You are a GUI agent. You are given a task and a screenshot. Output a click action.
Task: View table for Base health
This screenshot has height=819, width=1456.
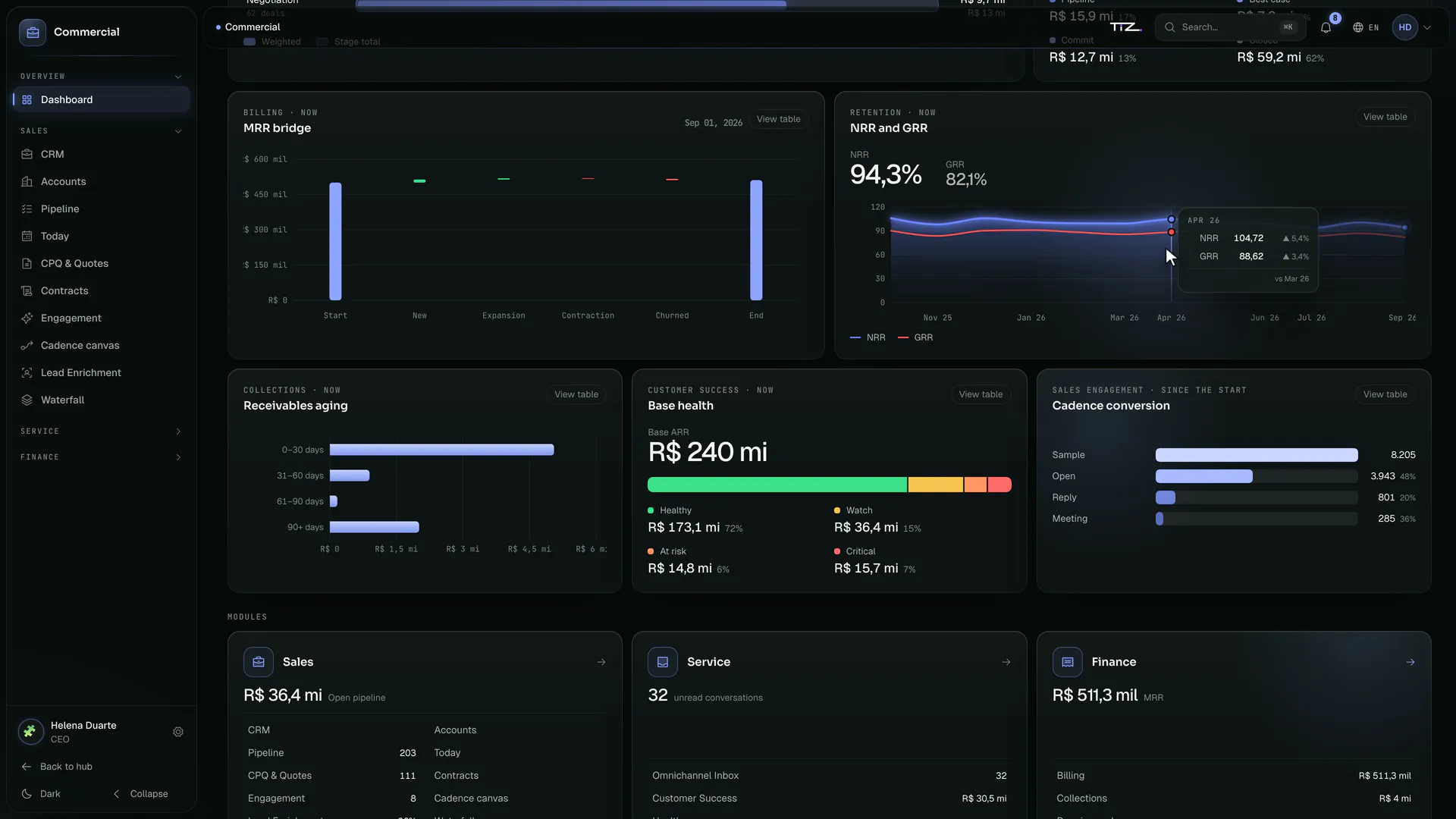[981, 394]
